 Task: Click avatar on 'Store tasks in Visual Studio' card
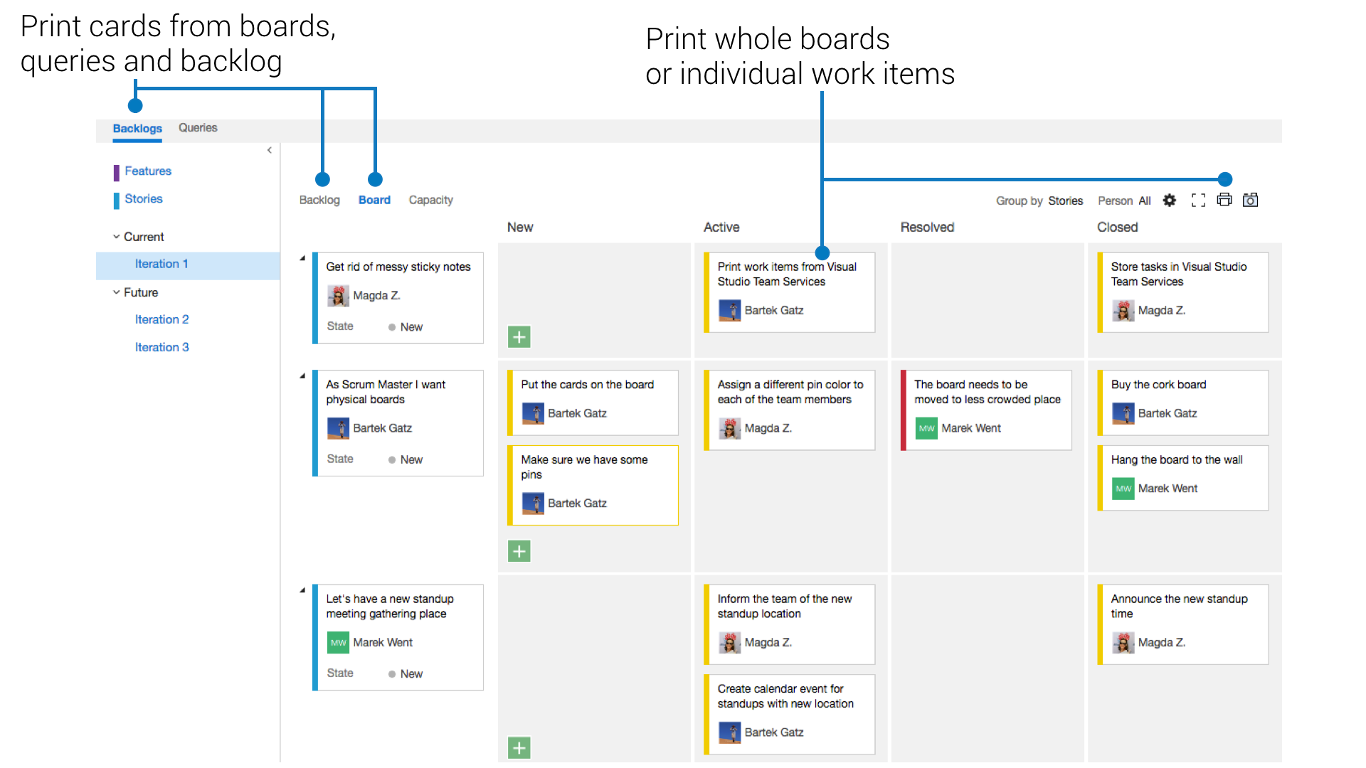pyautogui.click(x=1123, y=310)
